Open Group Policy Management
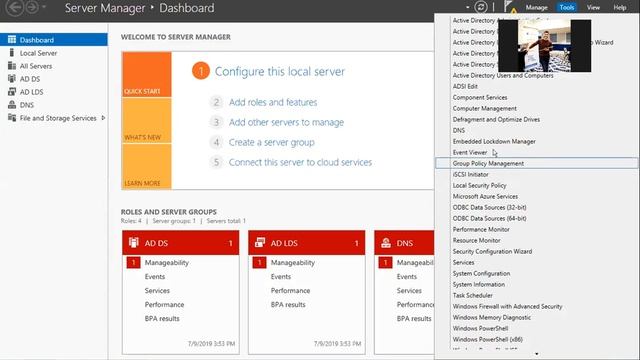The width and height of the screenshot is (640, 360). (536, 163)
